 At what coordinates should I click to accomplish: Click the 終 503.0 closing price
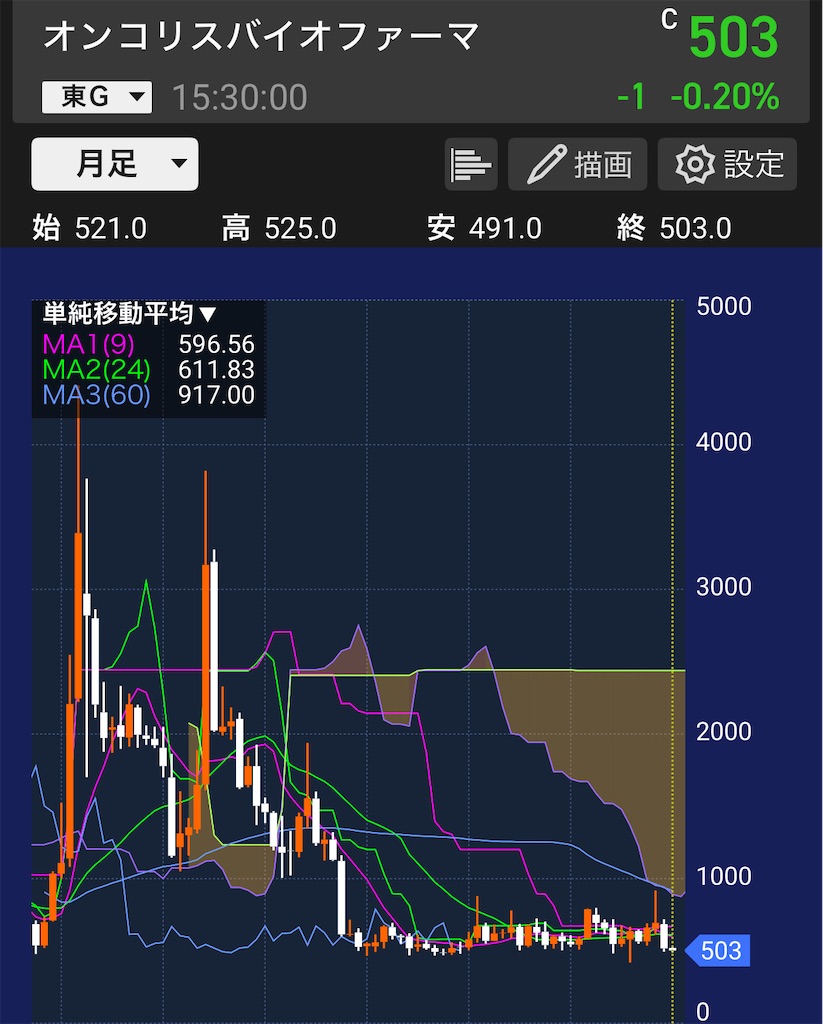coord(674,228)
